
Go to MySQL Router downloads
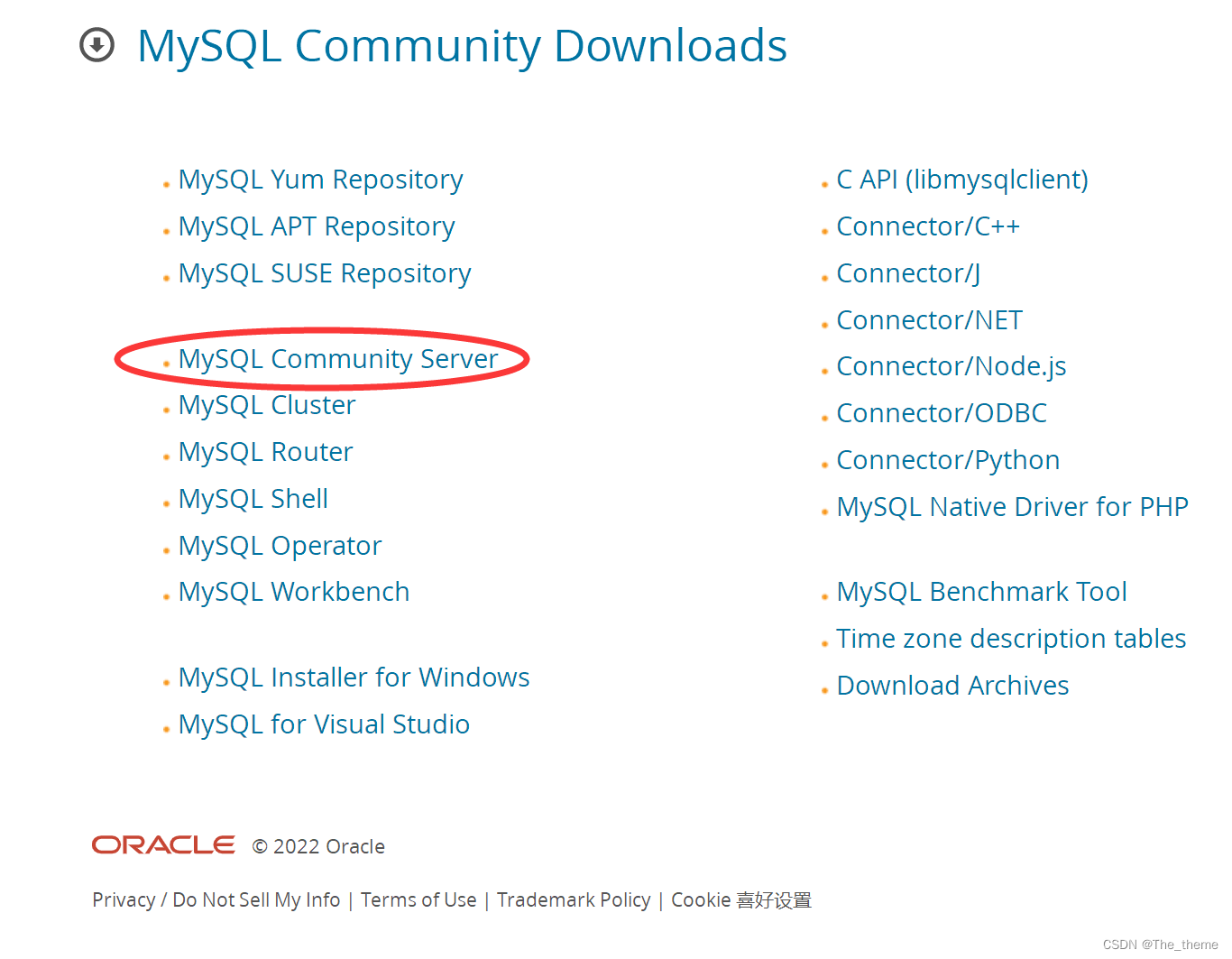[x=266, y=452]
